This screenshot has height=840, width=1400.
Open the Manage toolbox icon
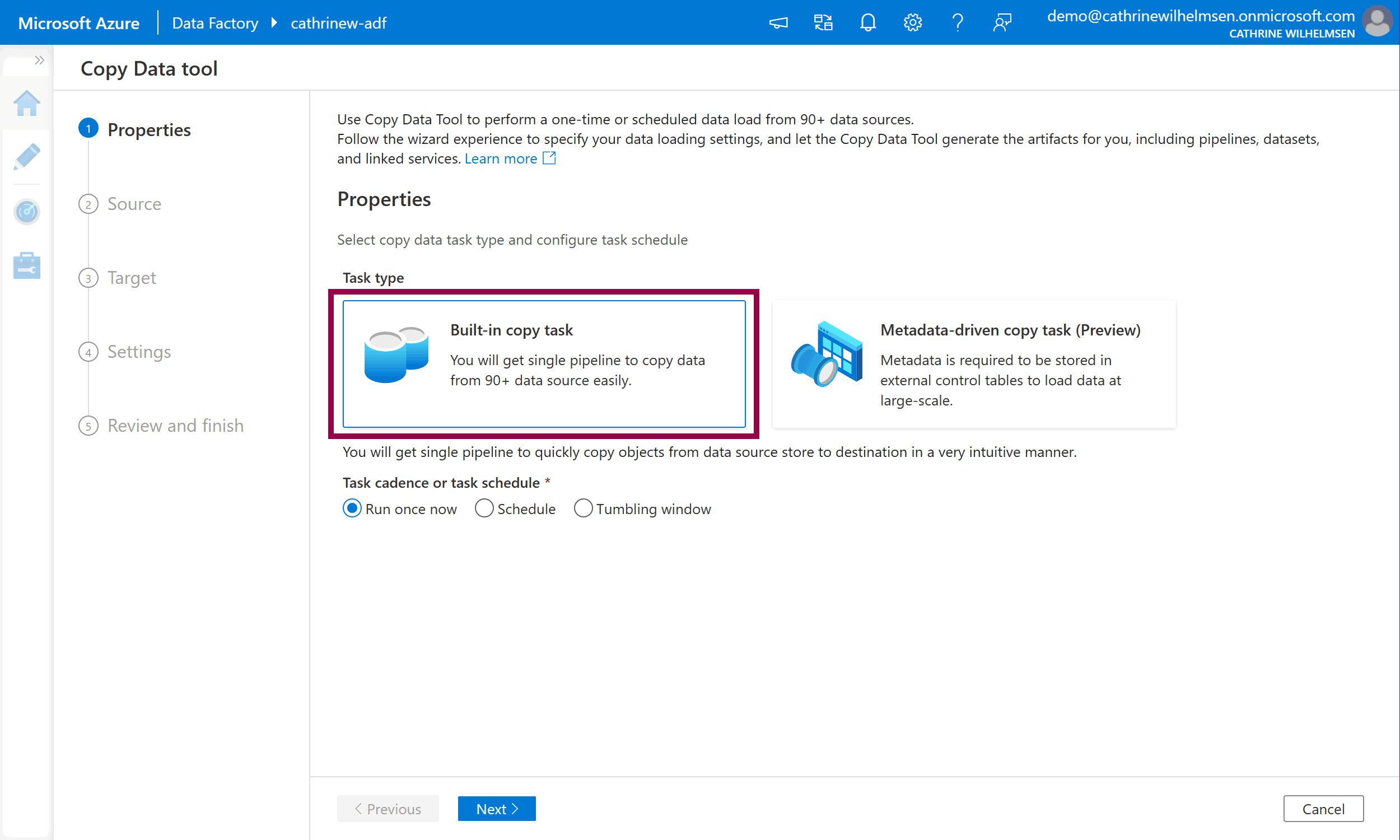tap(26, 265)
